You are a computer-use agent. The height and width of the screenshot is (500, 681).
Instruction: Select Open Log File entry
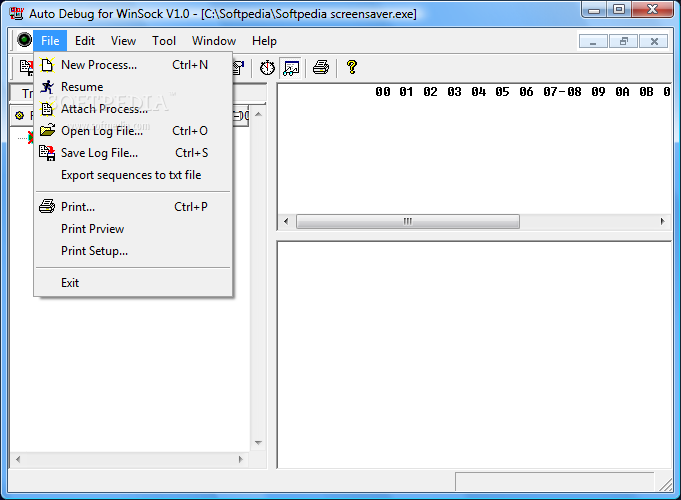(x=133, y=131)
